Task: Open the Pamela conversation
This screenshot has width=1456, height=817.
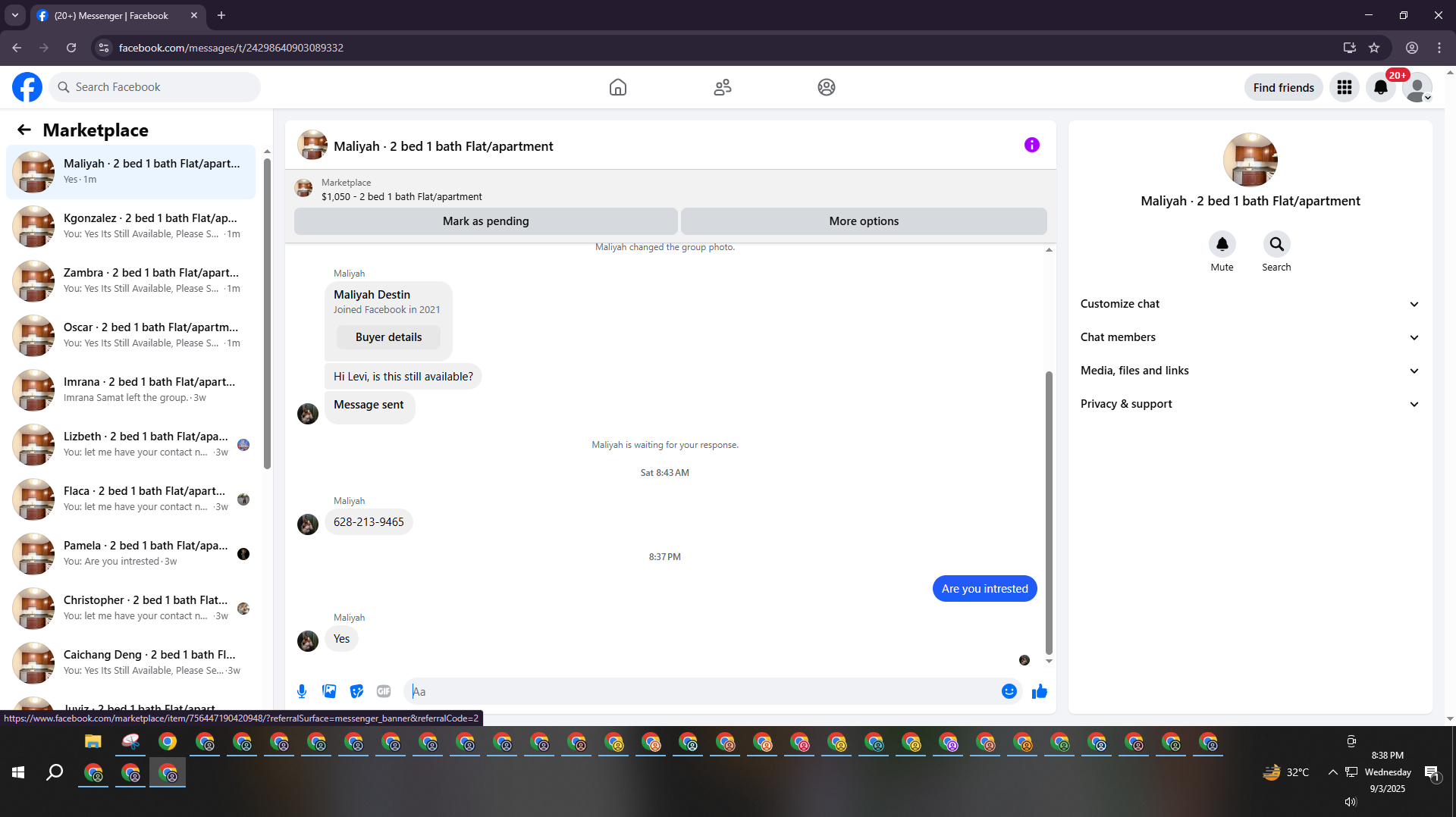Action: pyautogui.click(x=131, y=554)
